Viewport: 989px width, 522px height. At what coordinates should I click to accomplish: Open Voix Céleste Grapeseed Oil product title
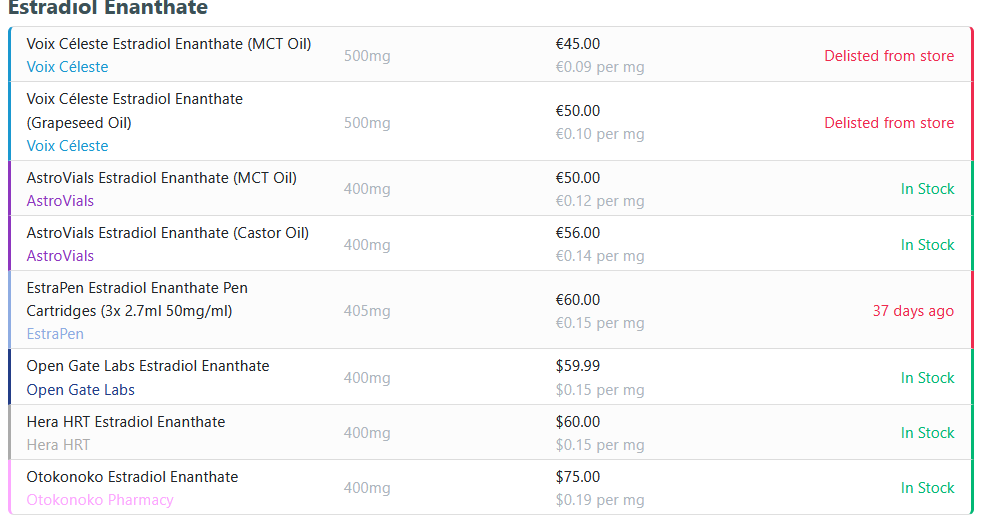[x=134, y=111]
